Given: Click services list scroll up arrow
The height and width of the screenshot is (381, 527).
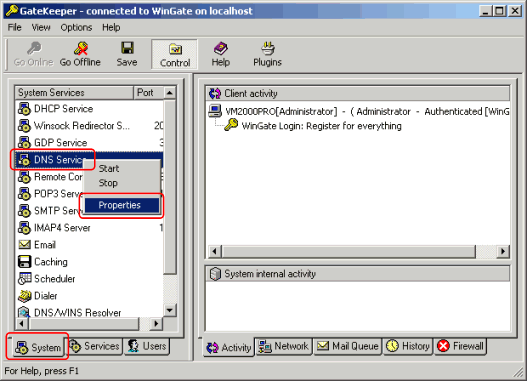Looking at the screenshot, I should tap(170, 92).
